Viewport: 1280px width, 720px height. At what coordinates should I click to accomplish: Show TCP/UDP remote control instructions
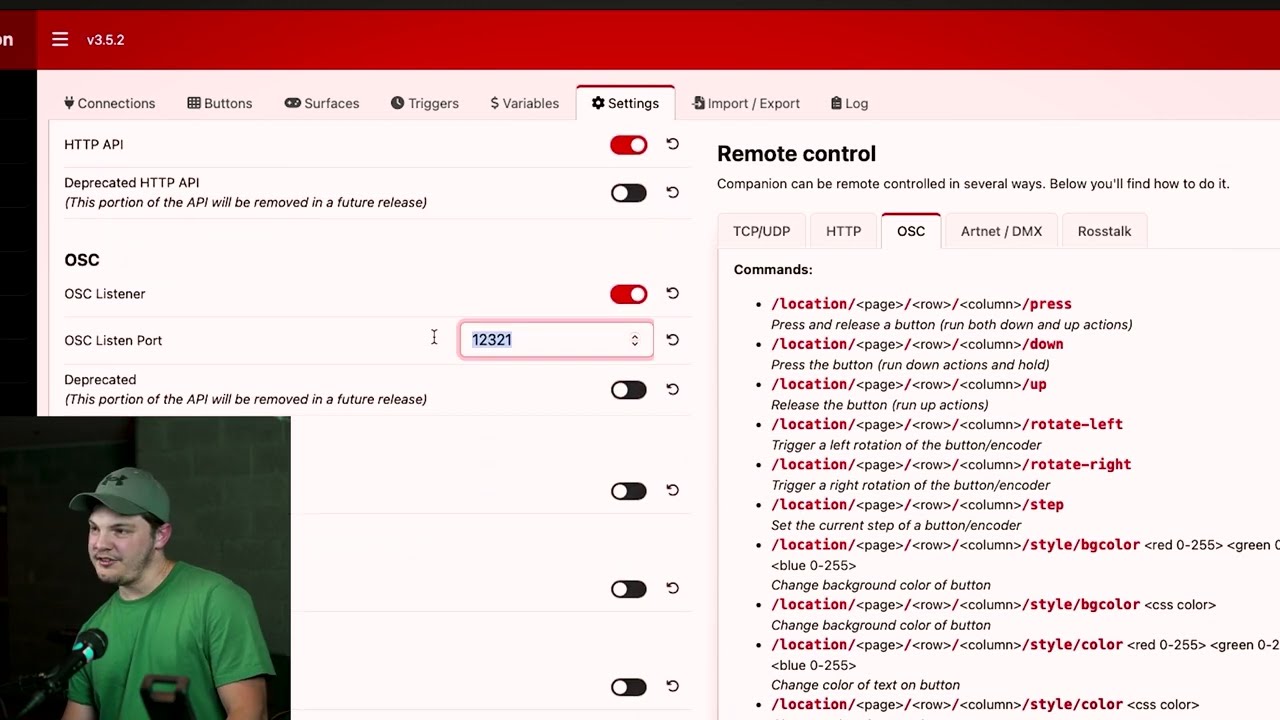pyautogui.click(x=762, y=231)
